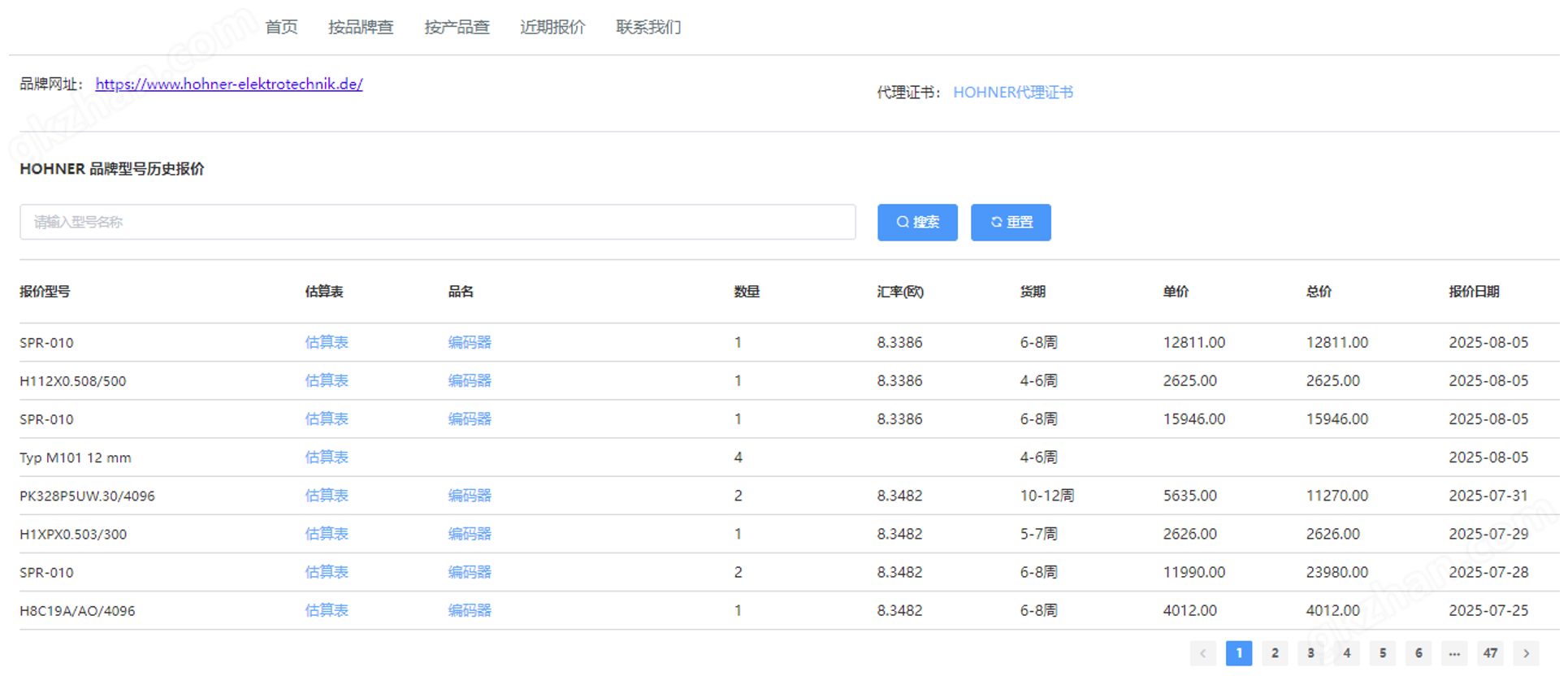Viewport: 1568px width, 676px height.
Task: Open 编码器 link in H1XPX0.503/300 row
Action: [470, 533]
